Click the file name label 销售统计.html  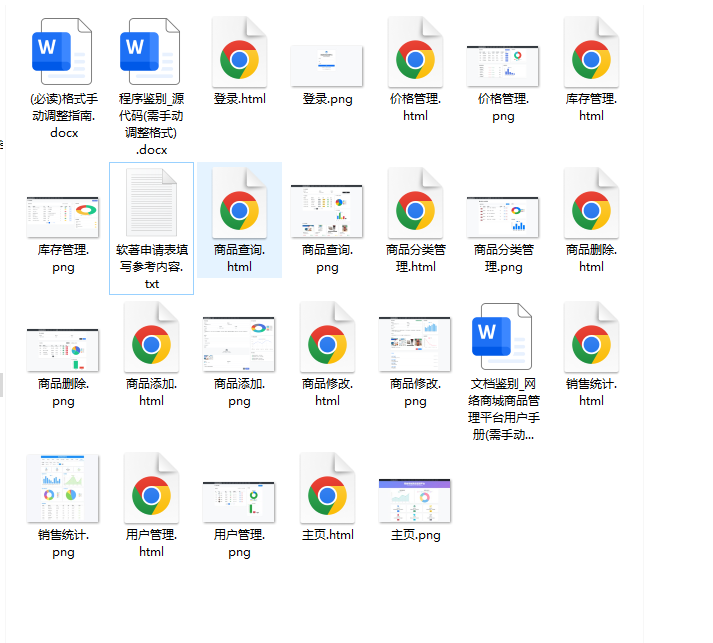[x=591, y=392]
